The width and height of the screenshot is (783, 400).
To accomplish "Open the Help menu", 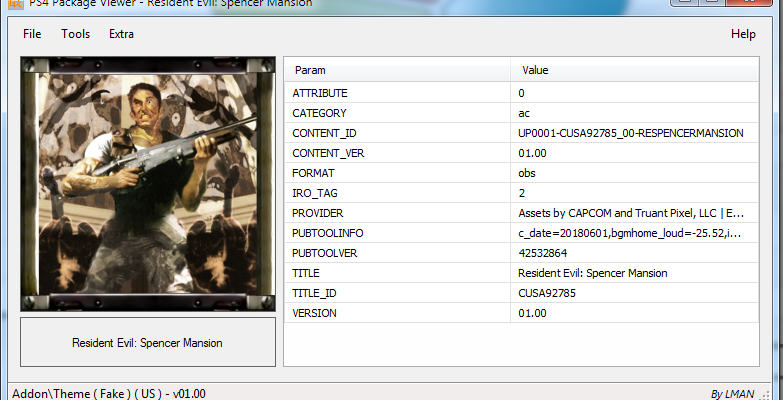I will pos(743,34).
